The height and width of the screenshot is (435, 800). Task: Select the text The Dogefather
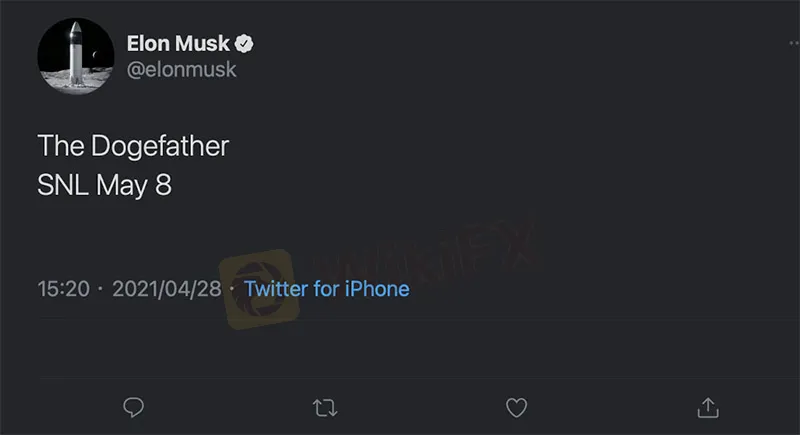pyautogui.click(x=133, y=146)
